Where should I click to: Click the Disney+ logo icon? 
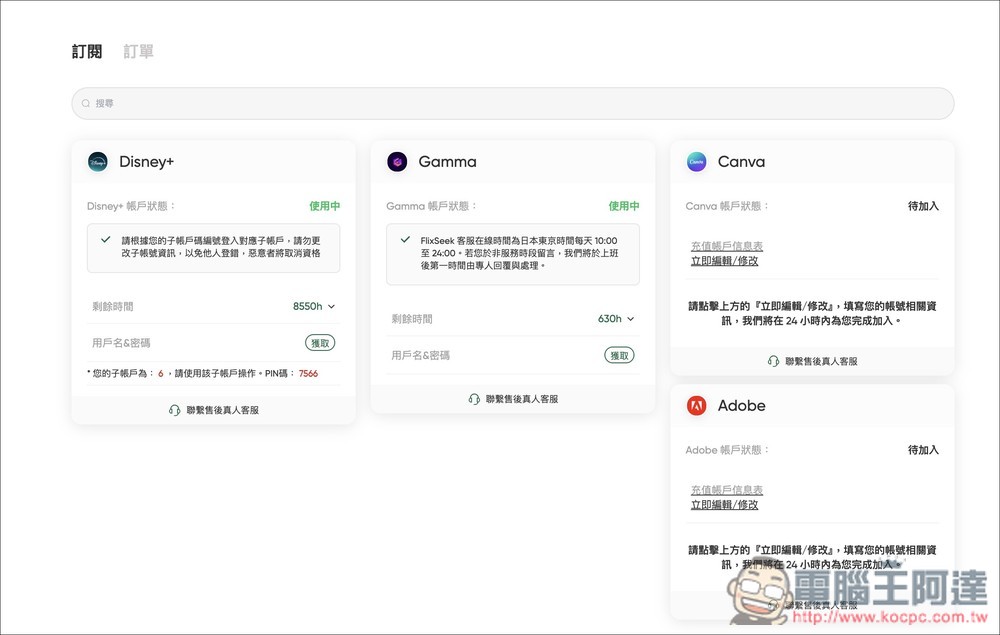98,161
